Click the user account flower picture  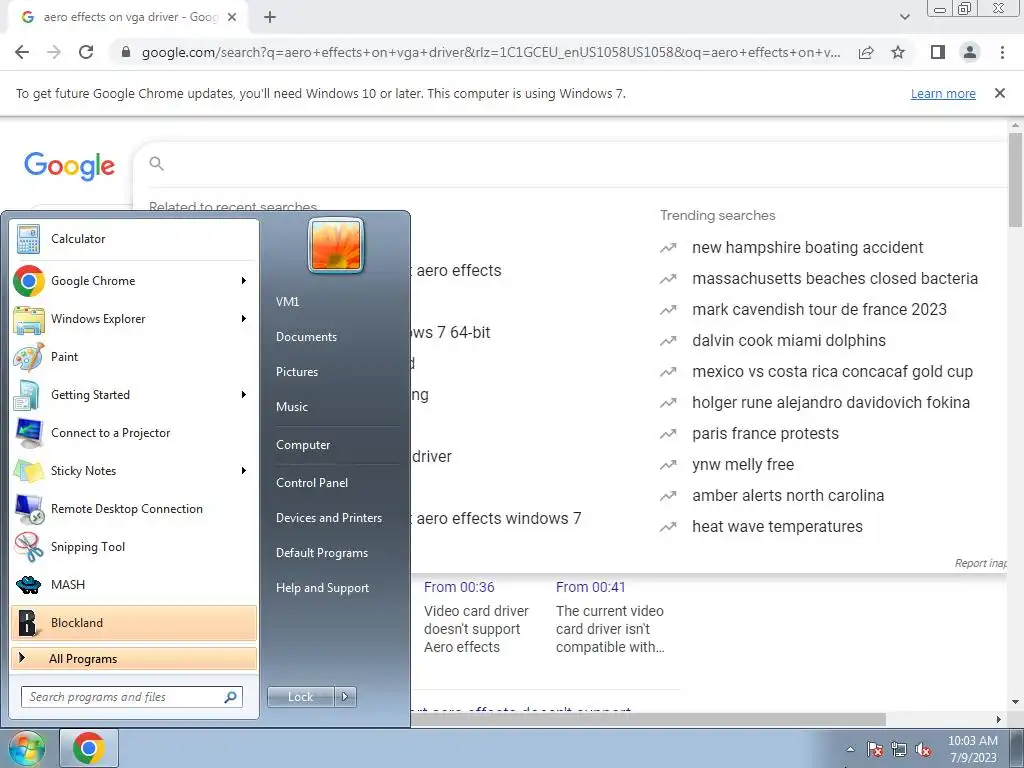click(x=336, y=246)
